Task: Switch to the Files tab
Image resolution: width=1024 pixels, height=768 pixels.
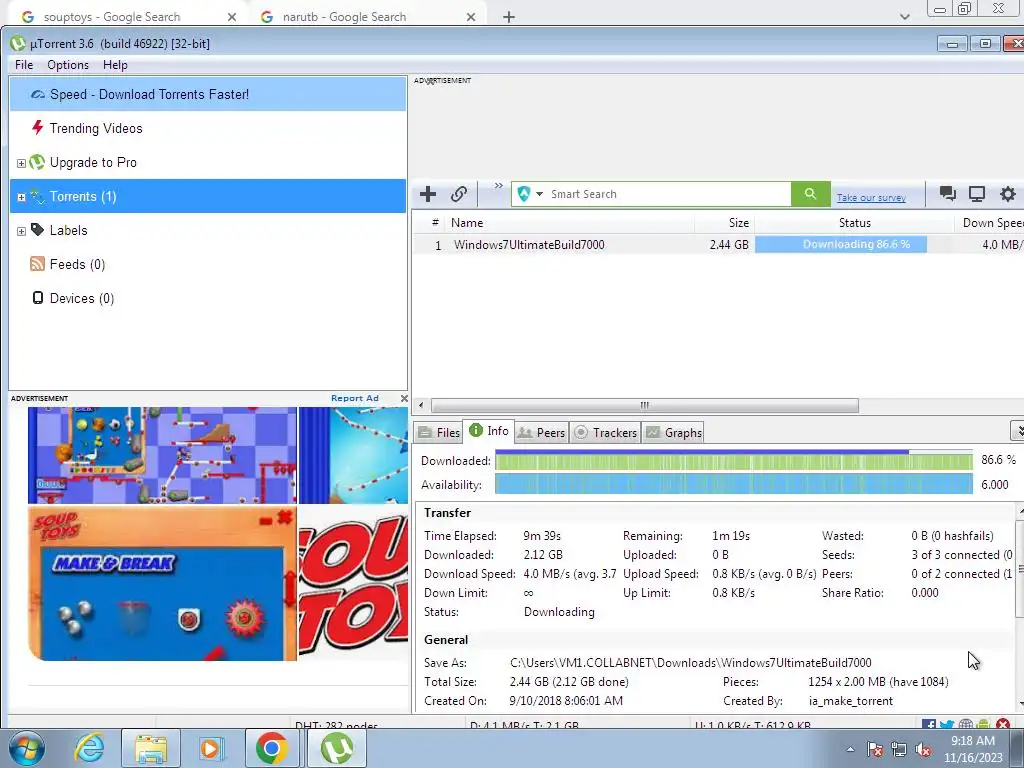Action: point(440,432)
